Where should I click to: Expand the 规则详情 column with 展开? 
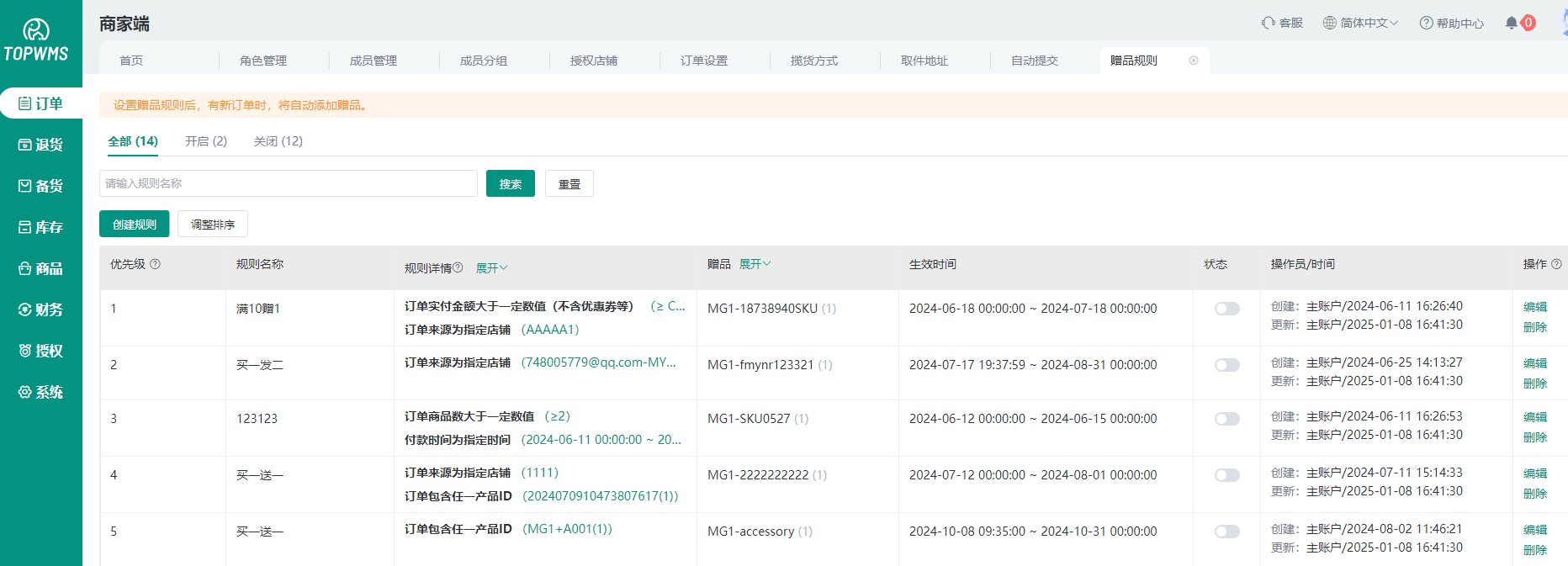point(491,268)
